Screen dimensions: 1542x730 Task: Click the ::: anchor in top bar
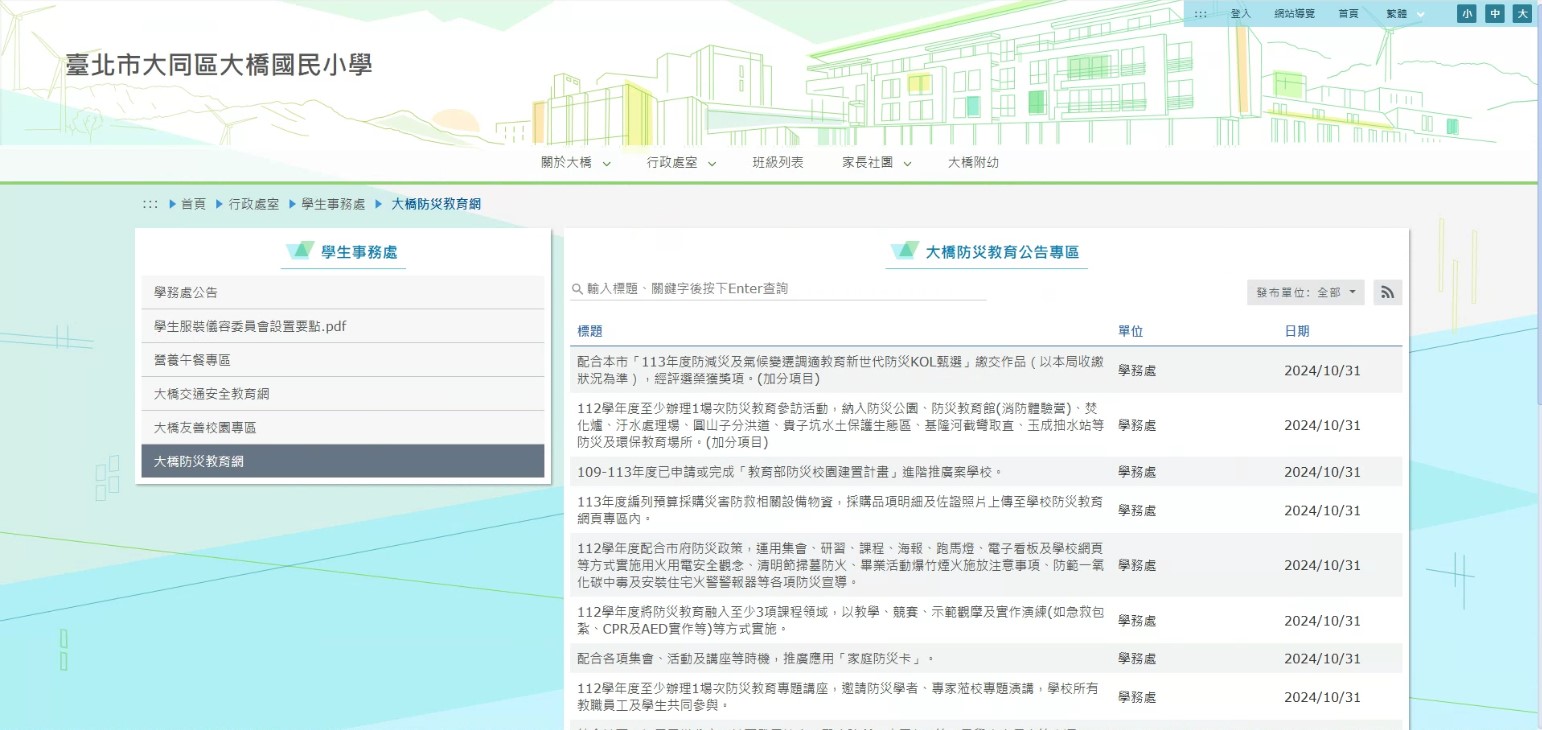tap(1200, 14)
